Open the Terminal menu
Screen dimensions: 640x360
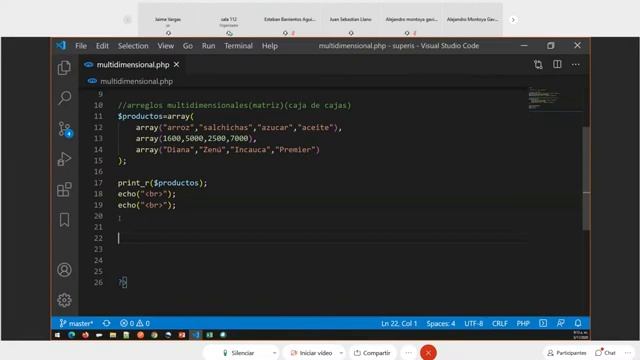(238, 46)
